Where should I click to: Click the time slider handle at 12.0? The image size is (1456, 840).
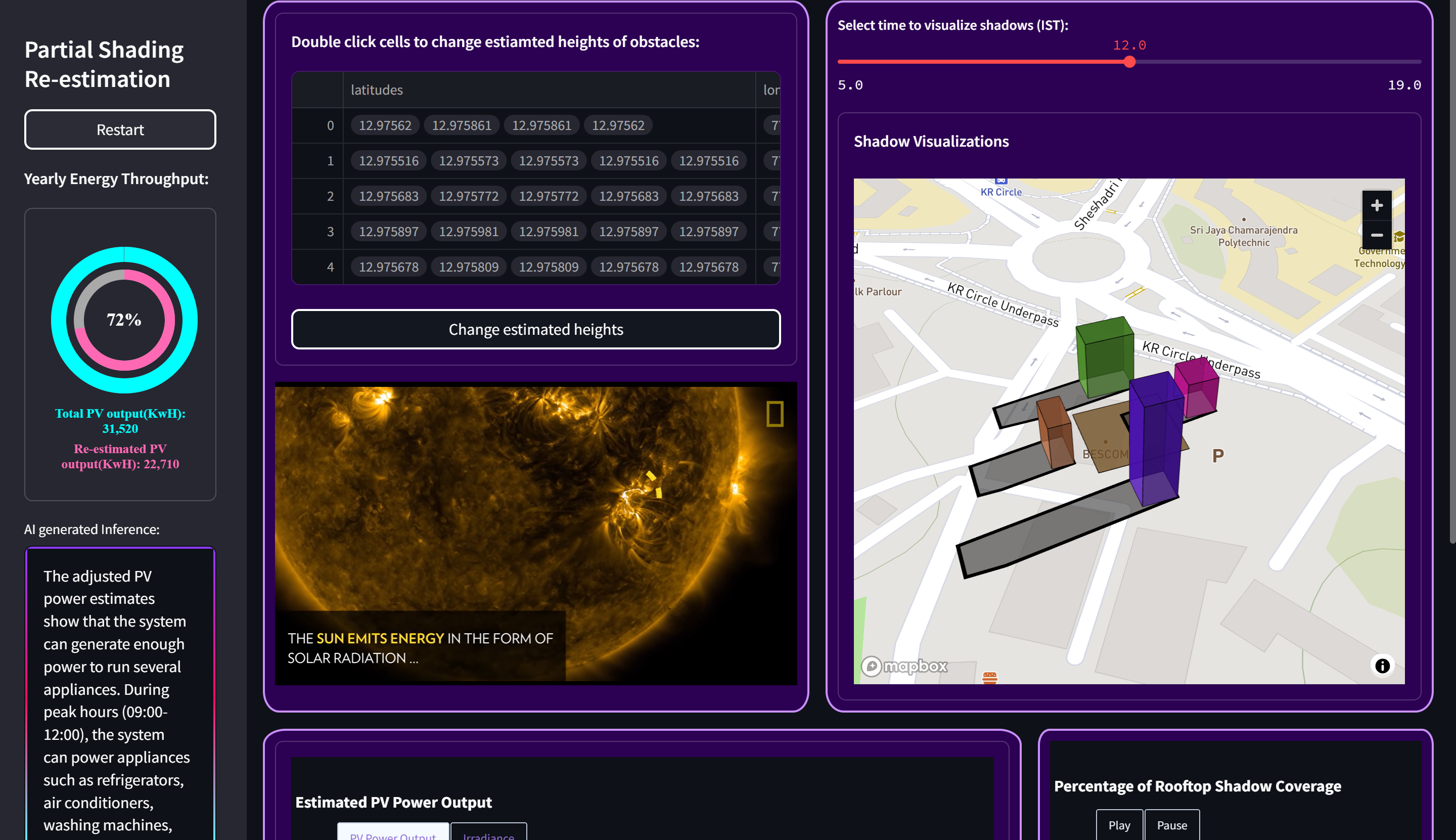[1129, 62]
